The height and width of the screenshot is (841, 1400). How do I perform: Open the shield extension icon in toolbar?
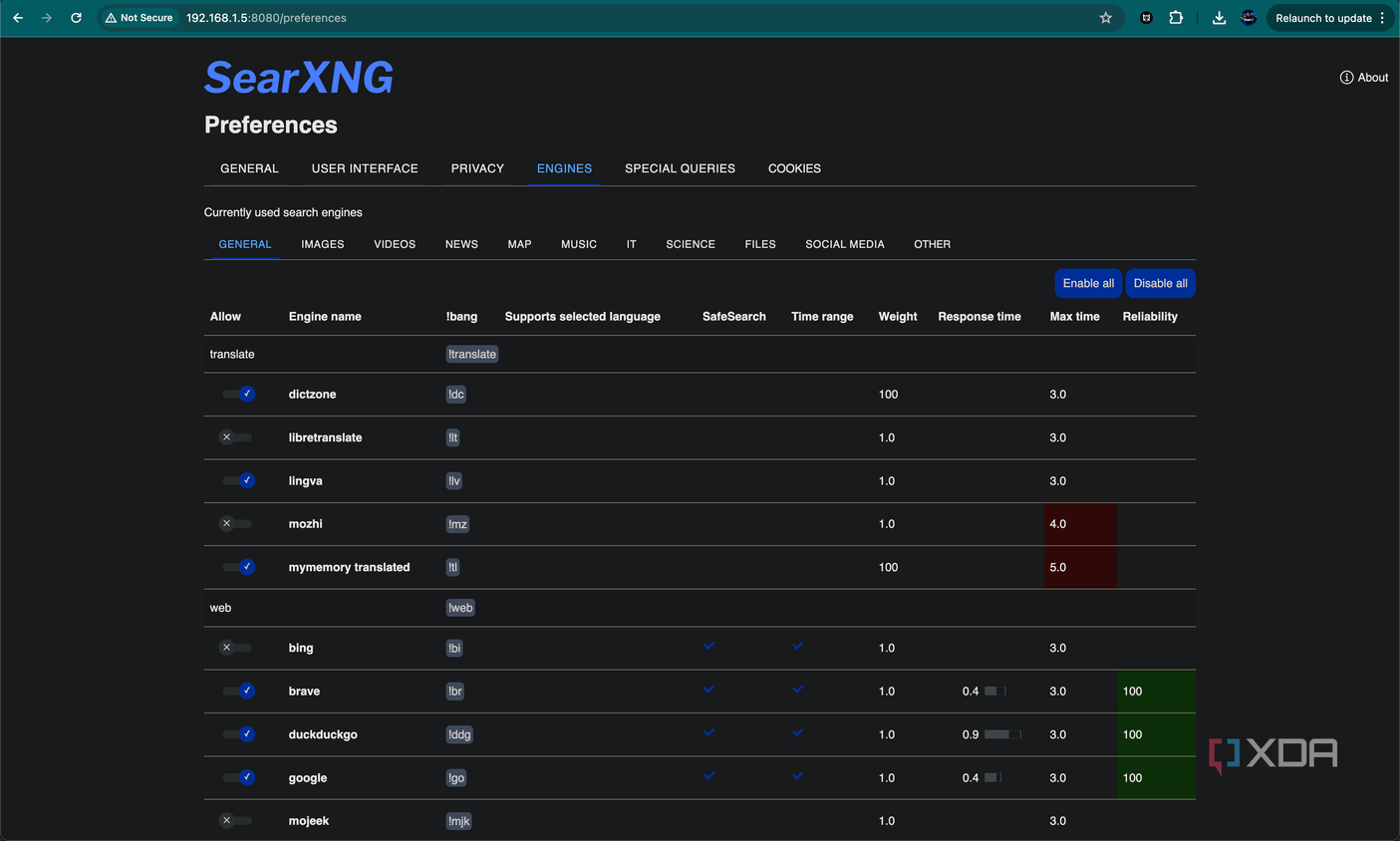tap(1146, 18)
